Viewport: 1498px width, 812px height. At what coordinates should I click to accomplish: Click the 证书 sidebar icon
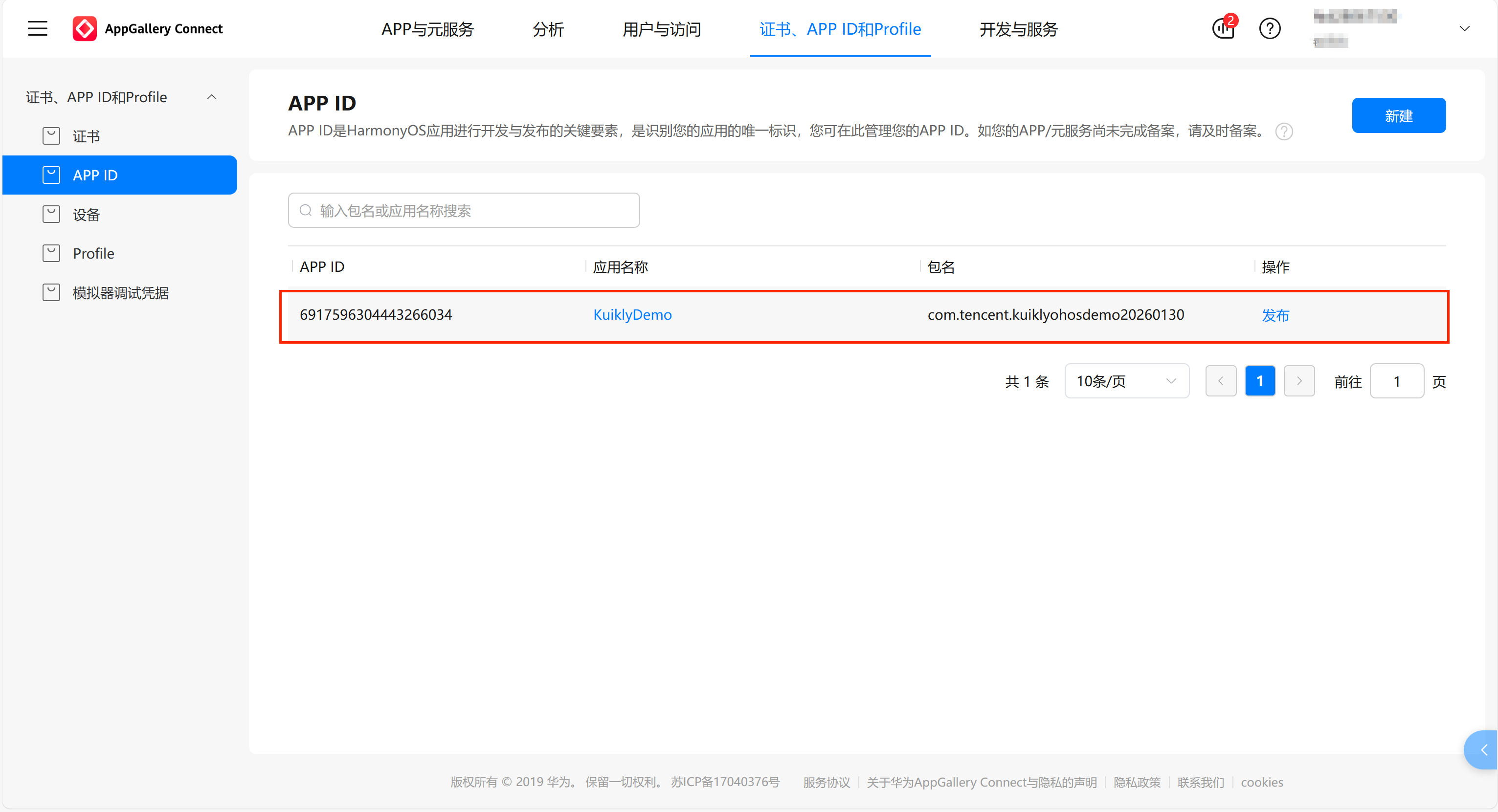[x=51, y=136]
